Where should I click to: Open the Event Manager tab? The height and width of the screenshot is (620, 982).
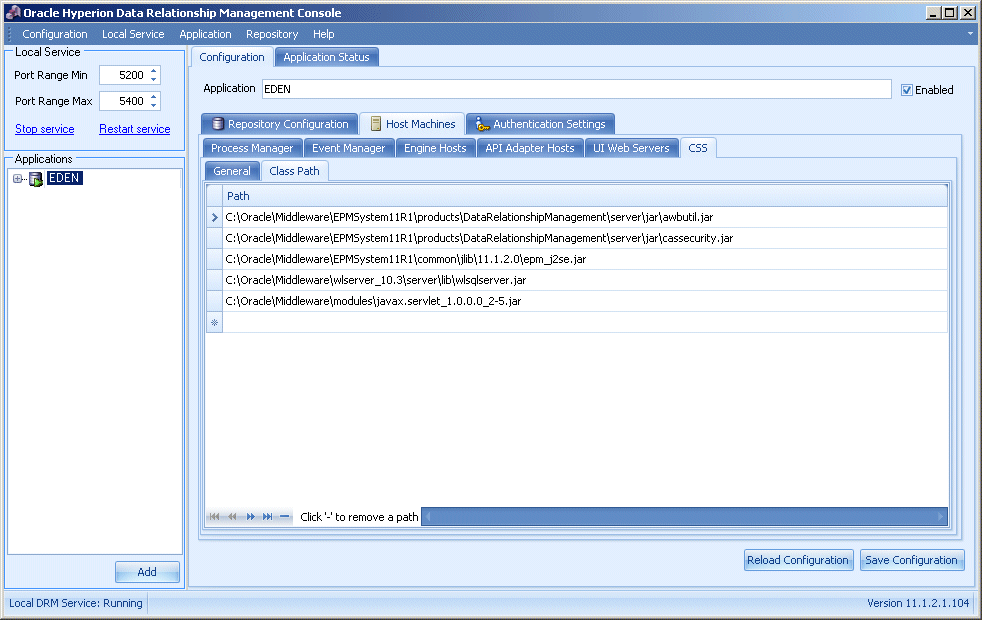[x=349, y=148]
